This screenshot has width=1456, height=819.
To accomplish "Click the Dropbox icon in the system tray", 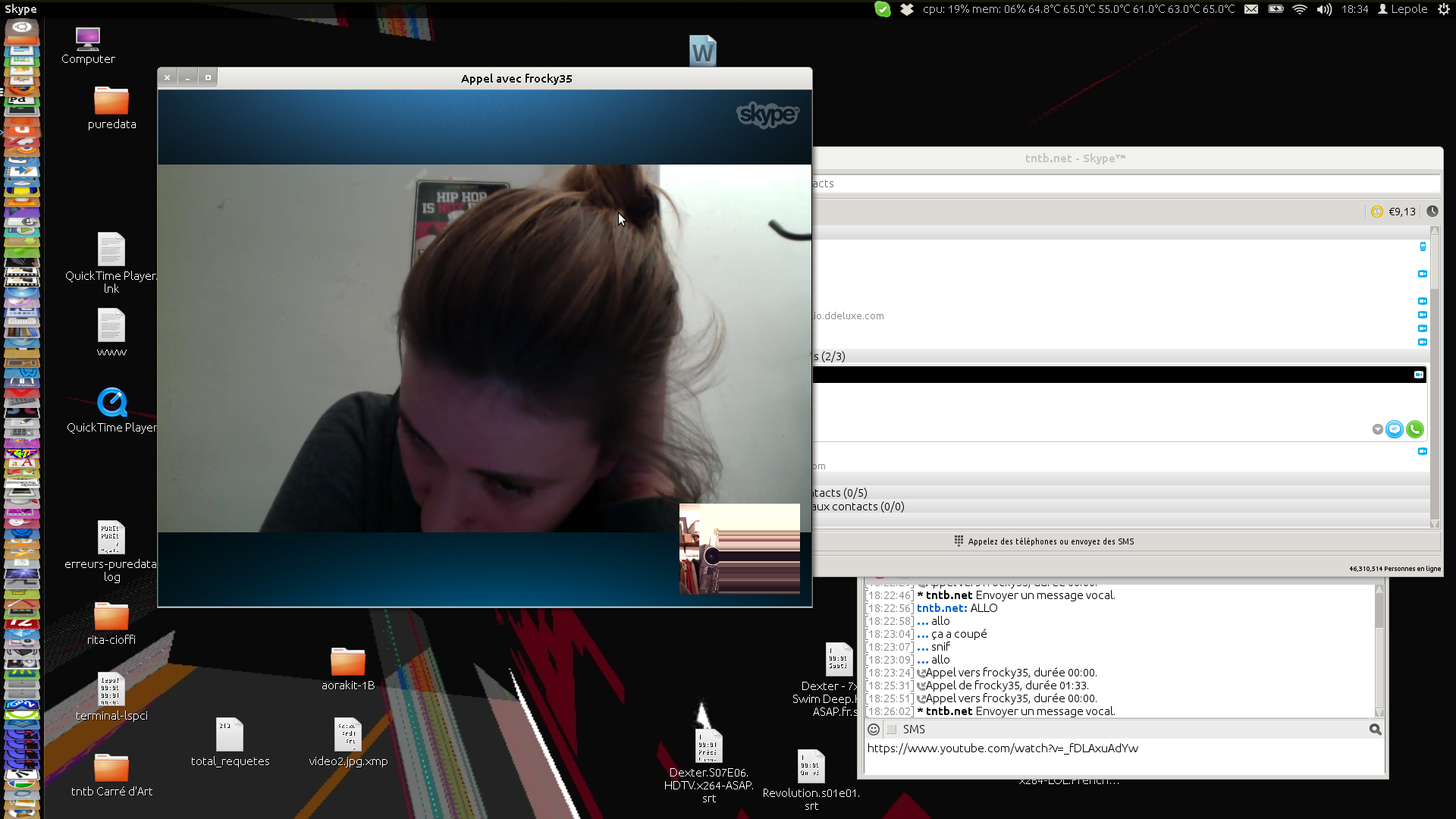I will [907, 9].
